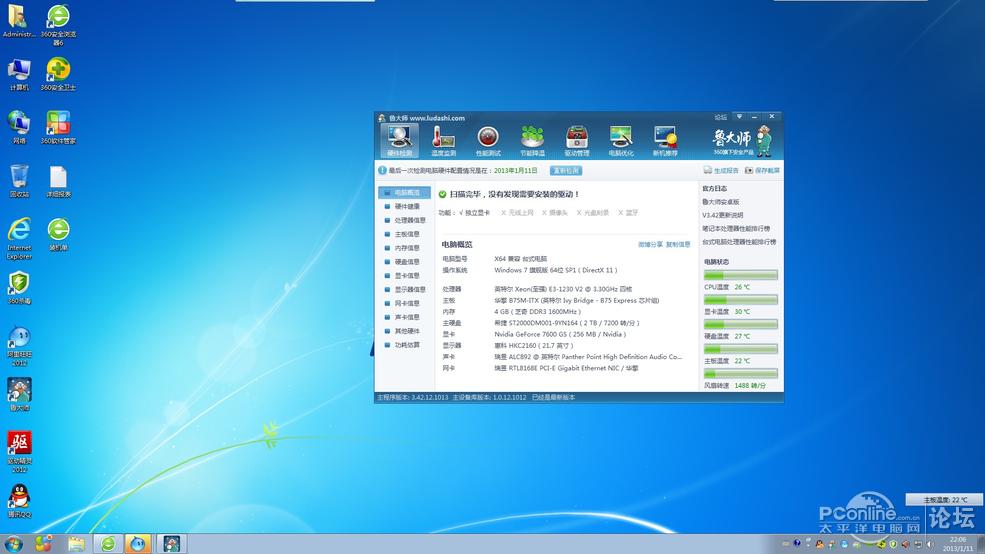Click the 主板温度 progress bar

coord(741,349)
